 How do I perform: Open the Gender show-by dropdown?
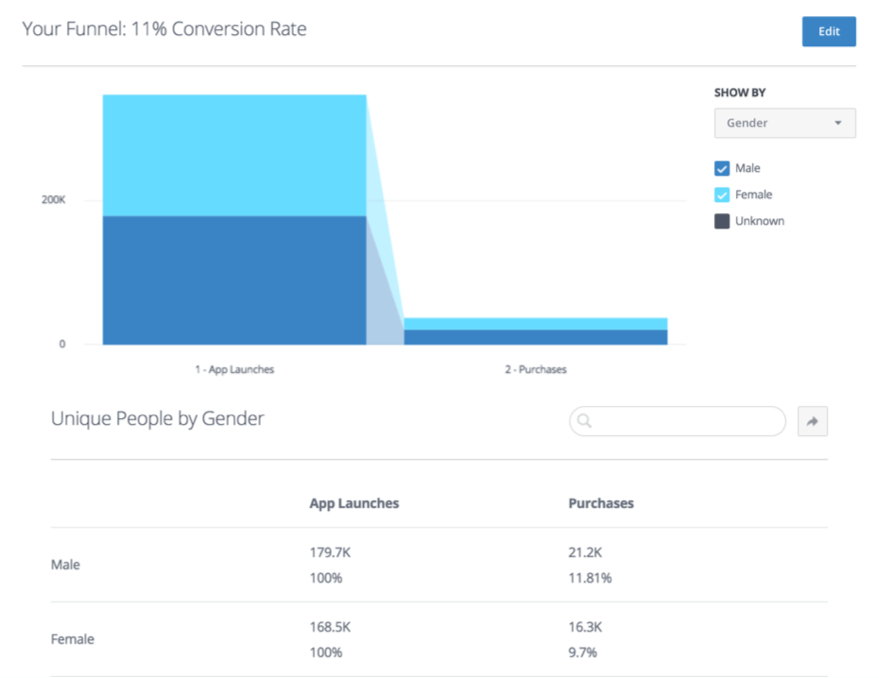[784, 123]
